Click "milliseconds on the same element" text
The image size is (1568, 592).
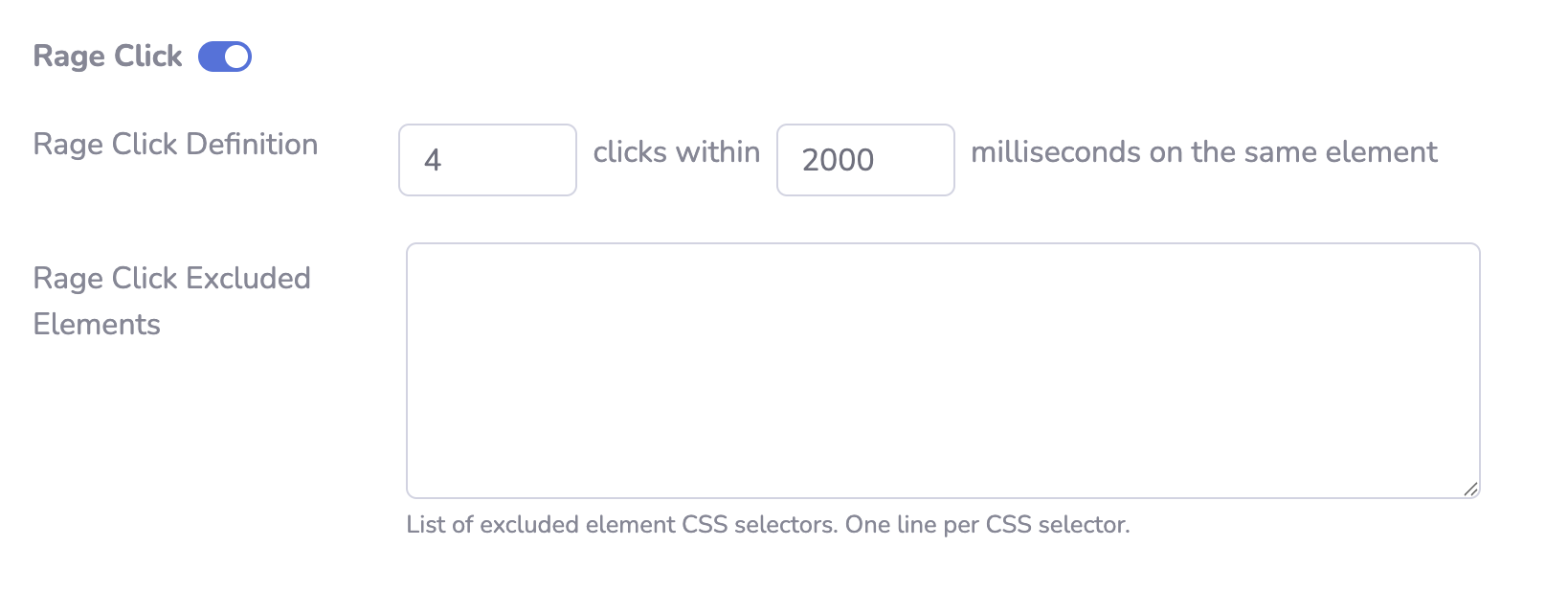(x=1204, y=152)
